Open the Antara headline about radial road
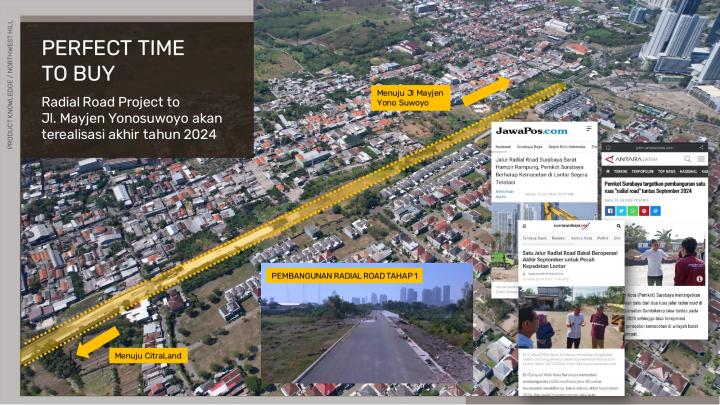This screenshot has height=405, width=720. tap(653, 188)
